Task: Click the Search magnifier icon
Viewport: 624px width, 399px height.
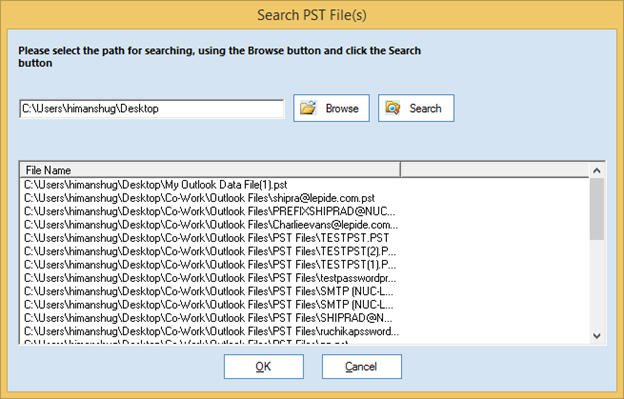Action: coord(393,108)
